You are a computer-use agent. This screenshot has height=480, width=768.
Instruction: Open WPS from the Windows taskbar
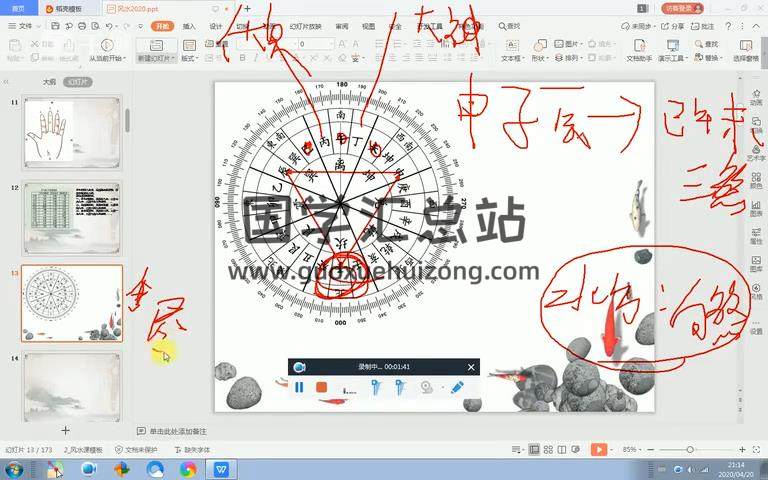pyautogui.click(x=221, y=469)
